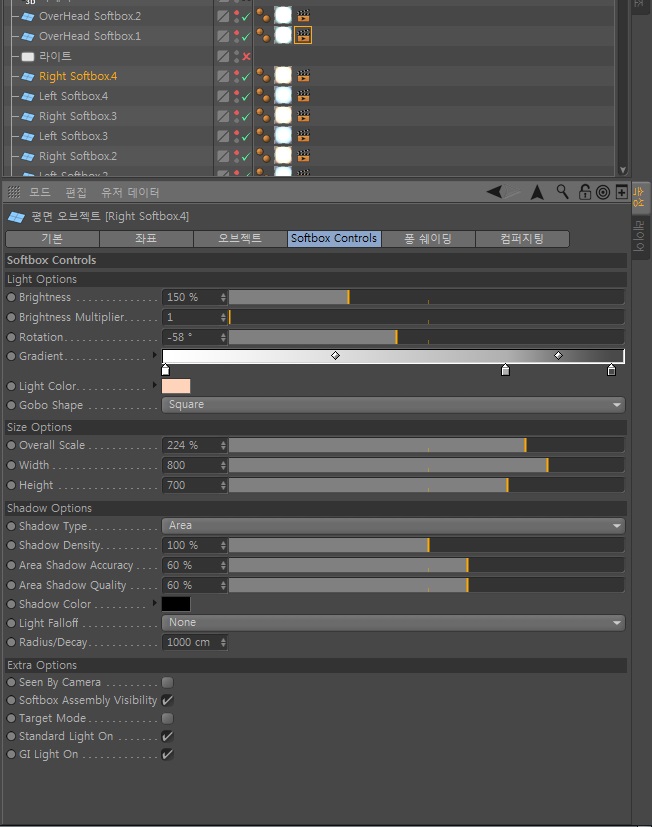Expand the Light Falloff dropdown

[393, 622]
